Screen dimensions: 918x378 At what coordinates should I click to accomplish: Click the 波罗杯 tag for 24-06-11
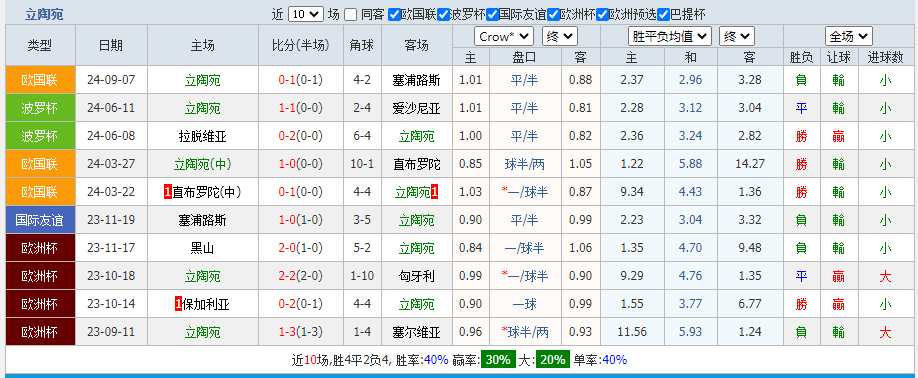[x=40, y=108]
